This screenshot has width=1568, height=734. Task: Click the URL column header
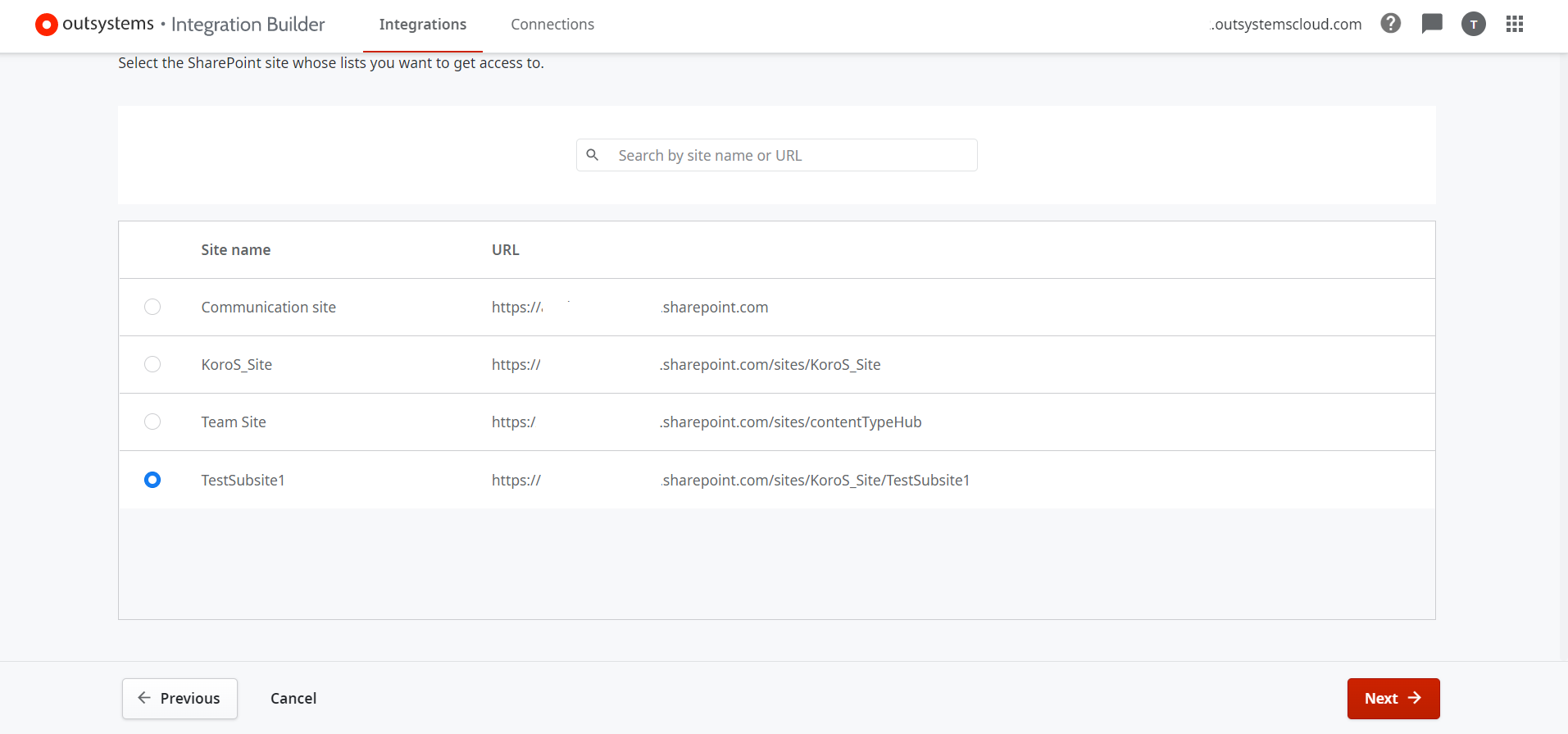pyautogui.click(x=505, y=250)
